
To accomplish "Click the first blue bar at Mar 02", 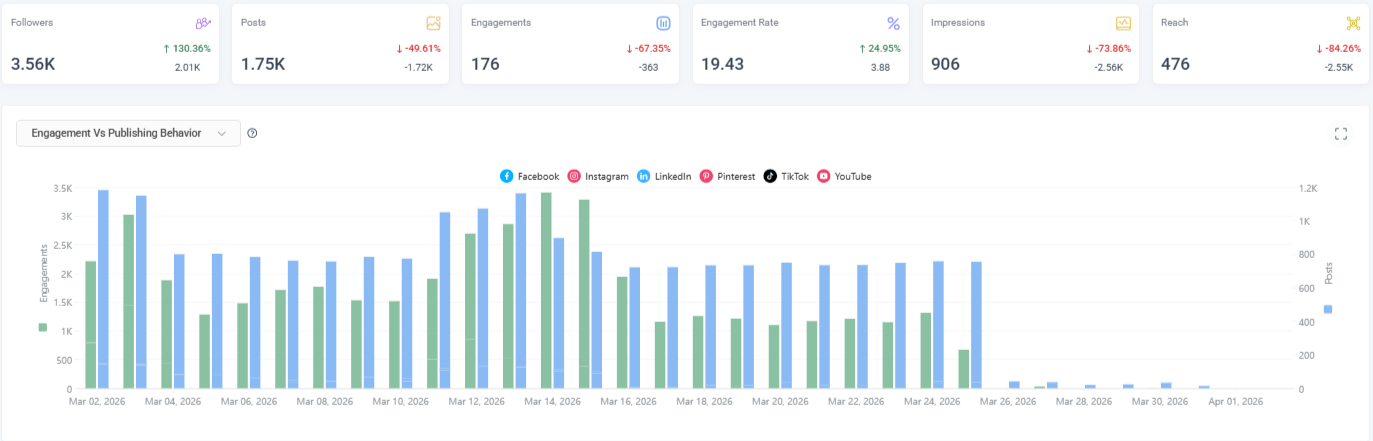I will pyautogui.click(x=103, y=289).
